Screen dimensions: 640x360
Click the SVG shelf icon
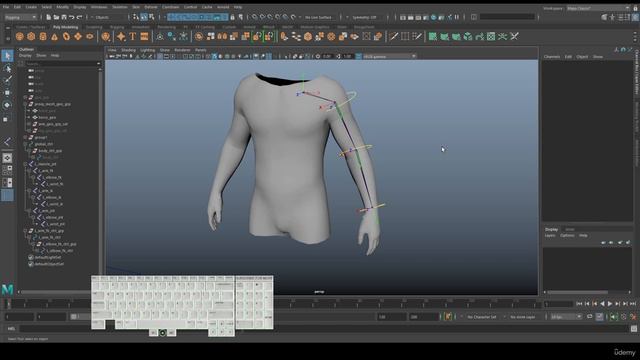pos(144,37)
